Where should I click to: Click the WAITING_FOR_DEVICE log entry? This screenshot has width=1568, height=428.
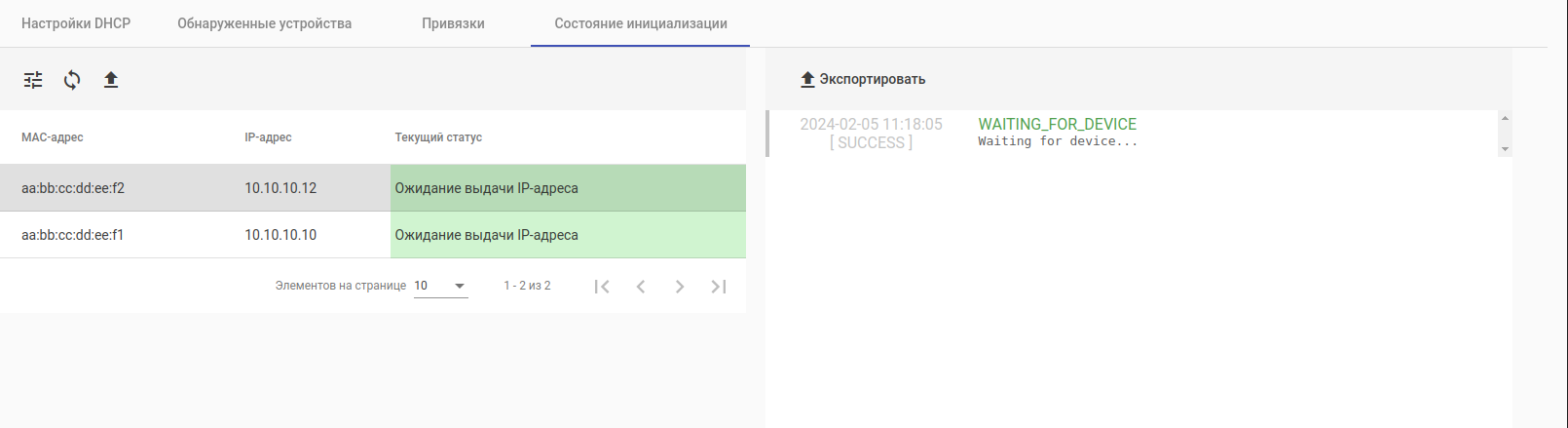(x=1057, y=125)
